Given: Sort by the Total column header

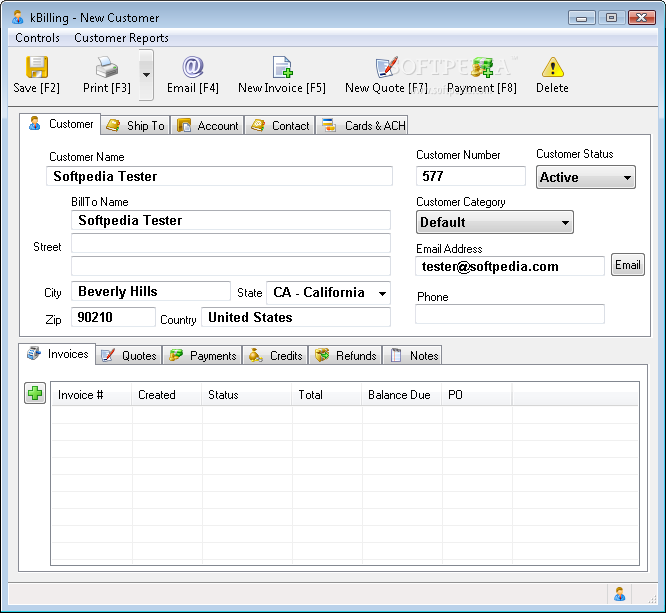Looking at the screenshot, I should click(x=327, y=395).
